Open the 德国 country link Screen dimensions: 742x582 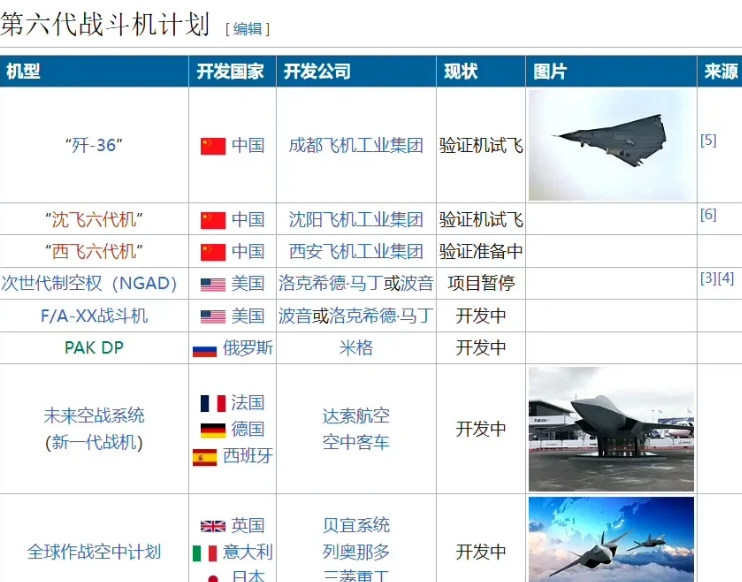(247, 429)
